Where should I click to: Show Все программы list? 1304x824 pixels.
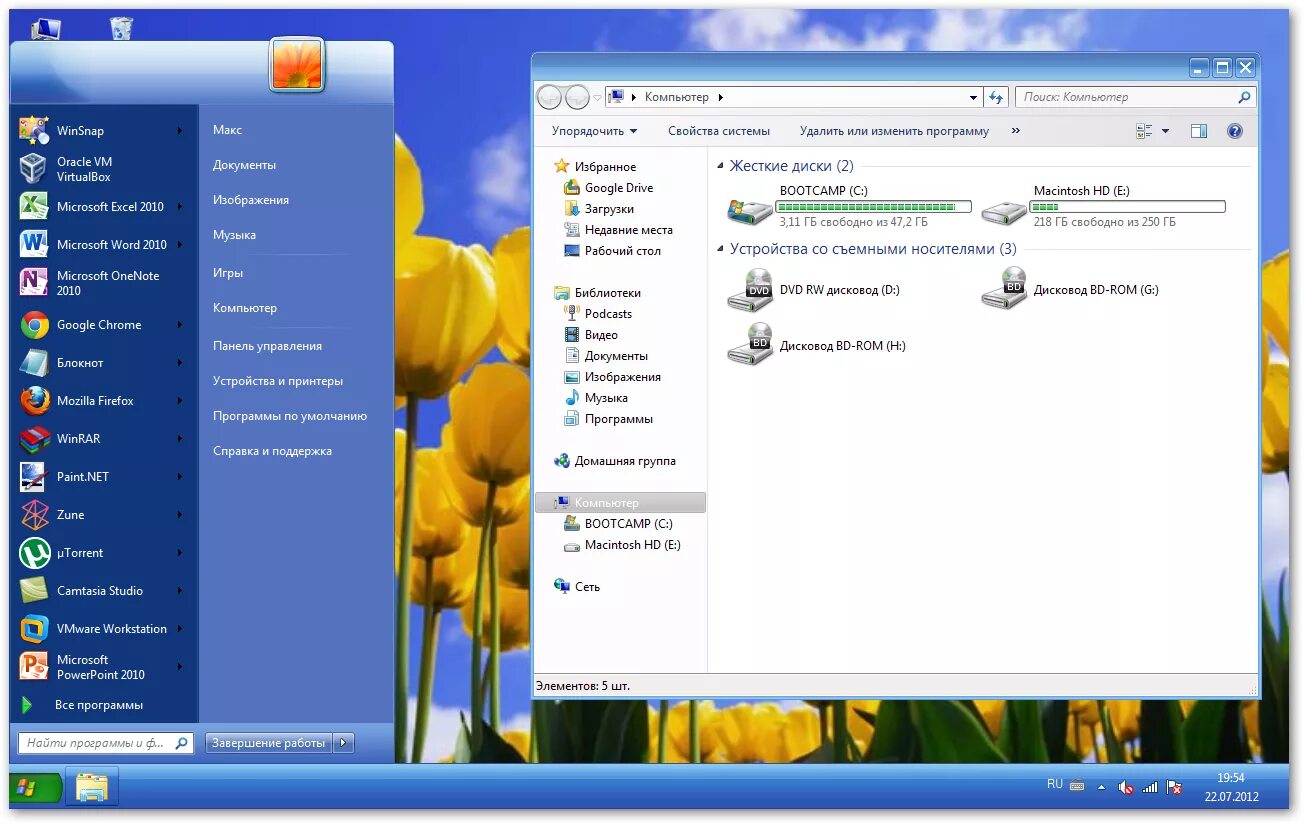(99, 705)
